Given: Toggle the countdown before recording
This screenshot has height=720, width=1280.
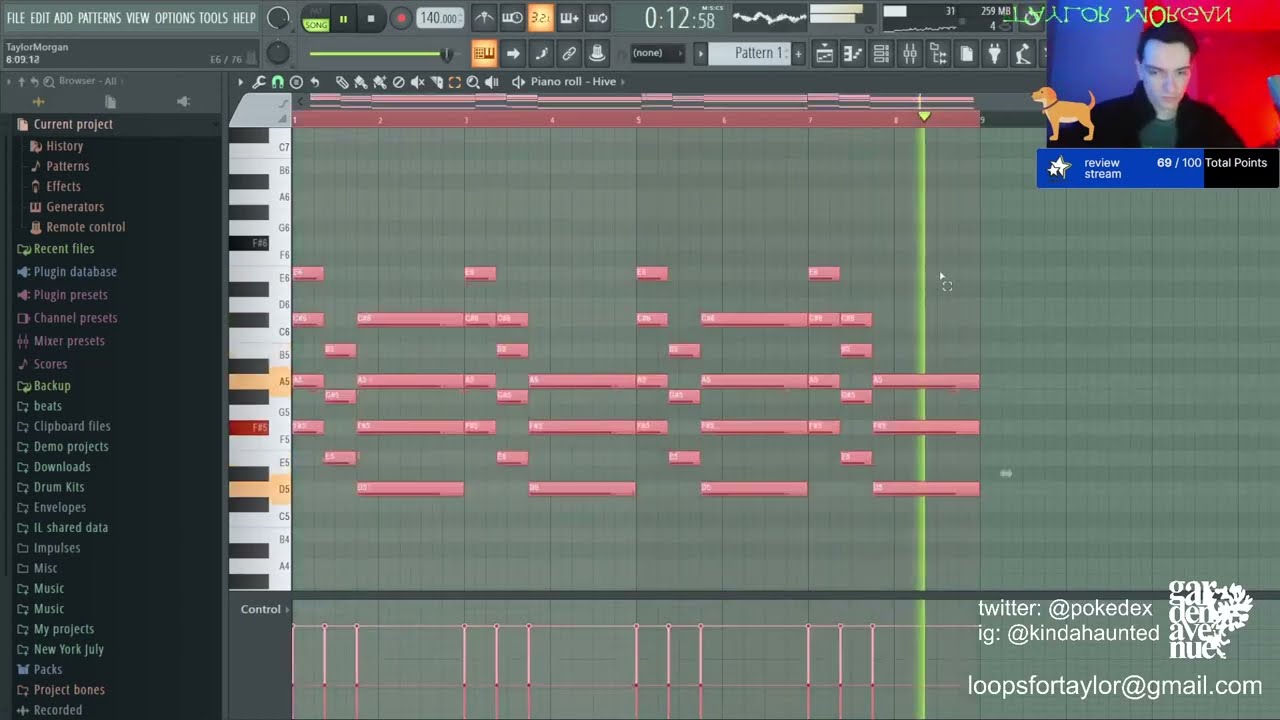Looking at the screenshot, I should [x=540, y=18].
